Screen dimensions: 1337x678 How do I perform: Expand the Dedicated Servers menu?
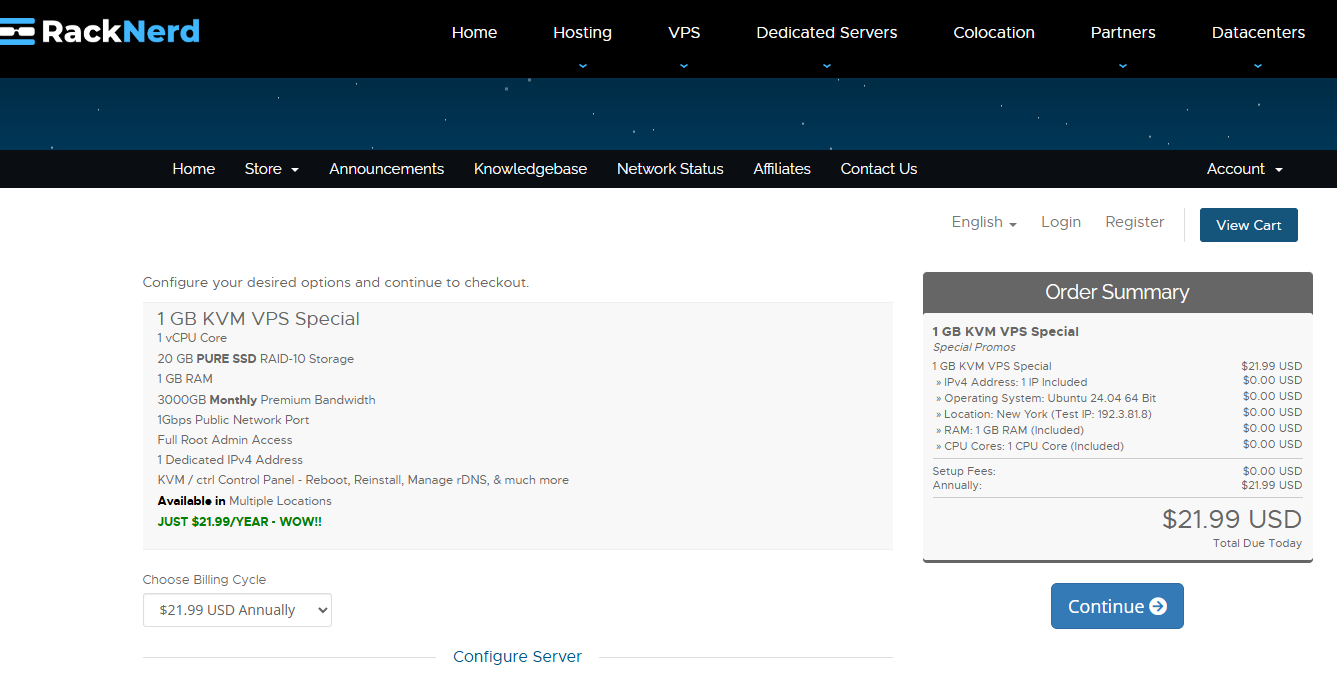coord(826,32)
